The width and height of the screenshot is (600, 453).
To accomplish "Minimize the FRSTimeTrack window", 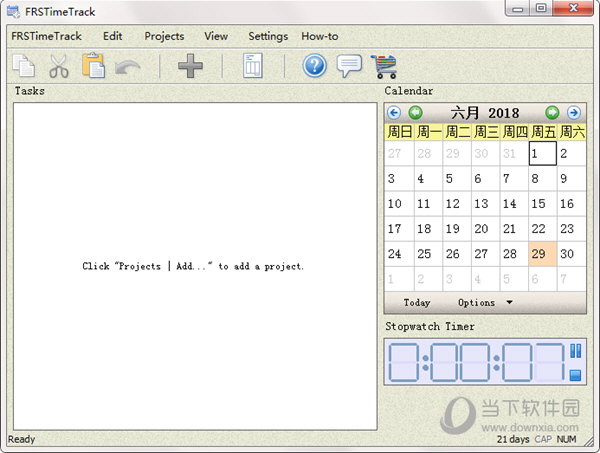I will (518, 8).
